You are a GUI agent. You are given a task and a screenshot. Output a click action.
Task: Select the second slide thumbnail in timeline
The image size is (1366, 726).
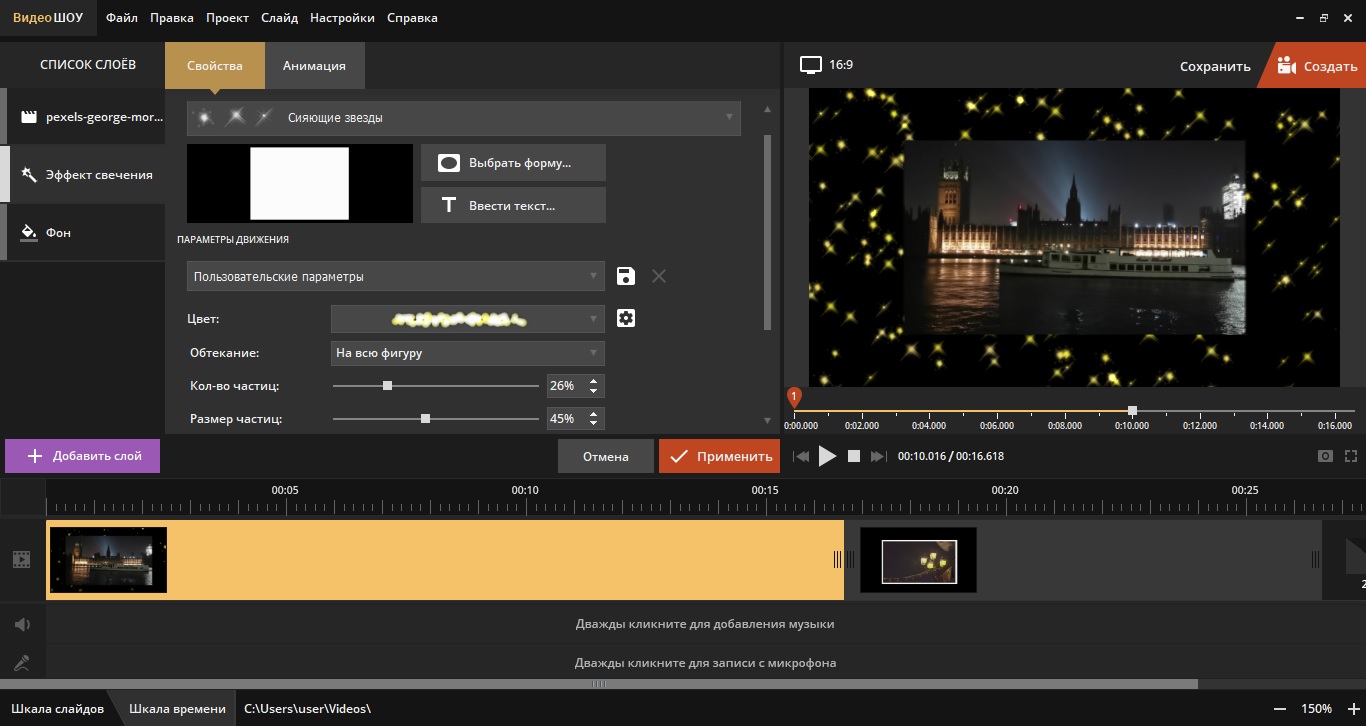918,560
